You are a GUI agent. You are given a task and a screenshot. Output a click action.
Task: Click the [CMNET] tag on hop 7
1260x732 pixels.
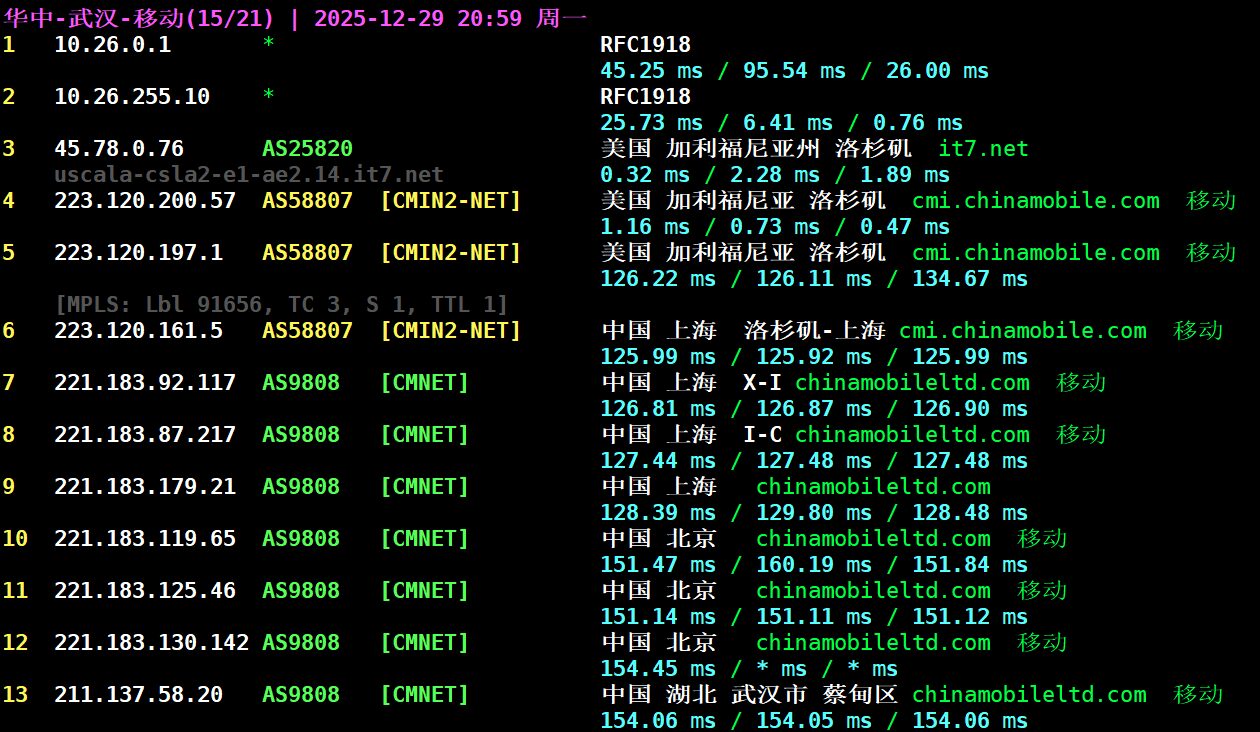coord(424,383)
